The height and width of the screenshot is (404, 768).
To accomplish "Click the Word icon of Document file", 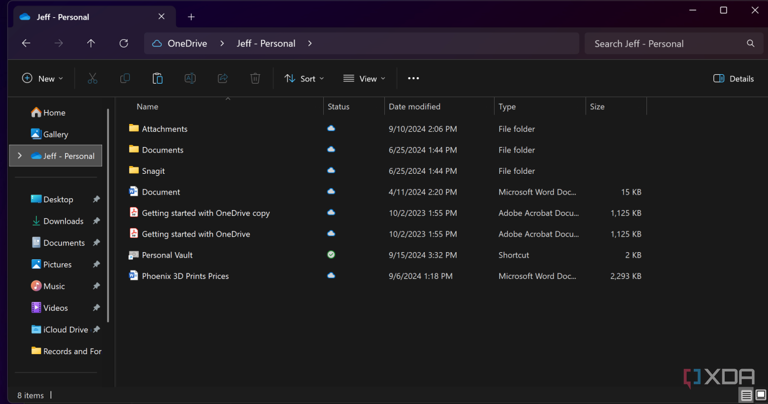I will click(133, 191).
